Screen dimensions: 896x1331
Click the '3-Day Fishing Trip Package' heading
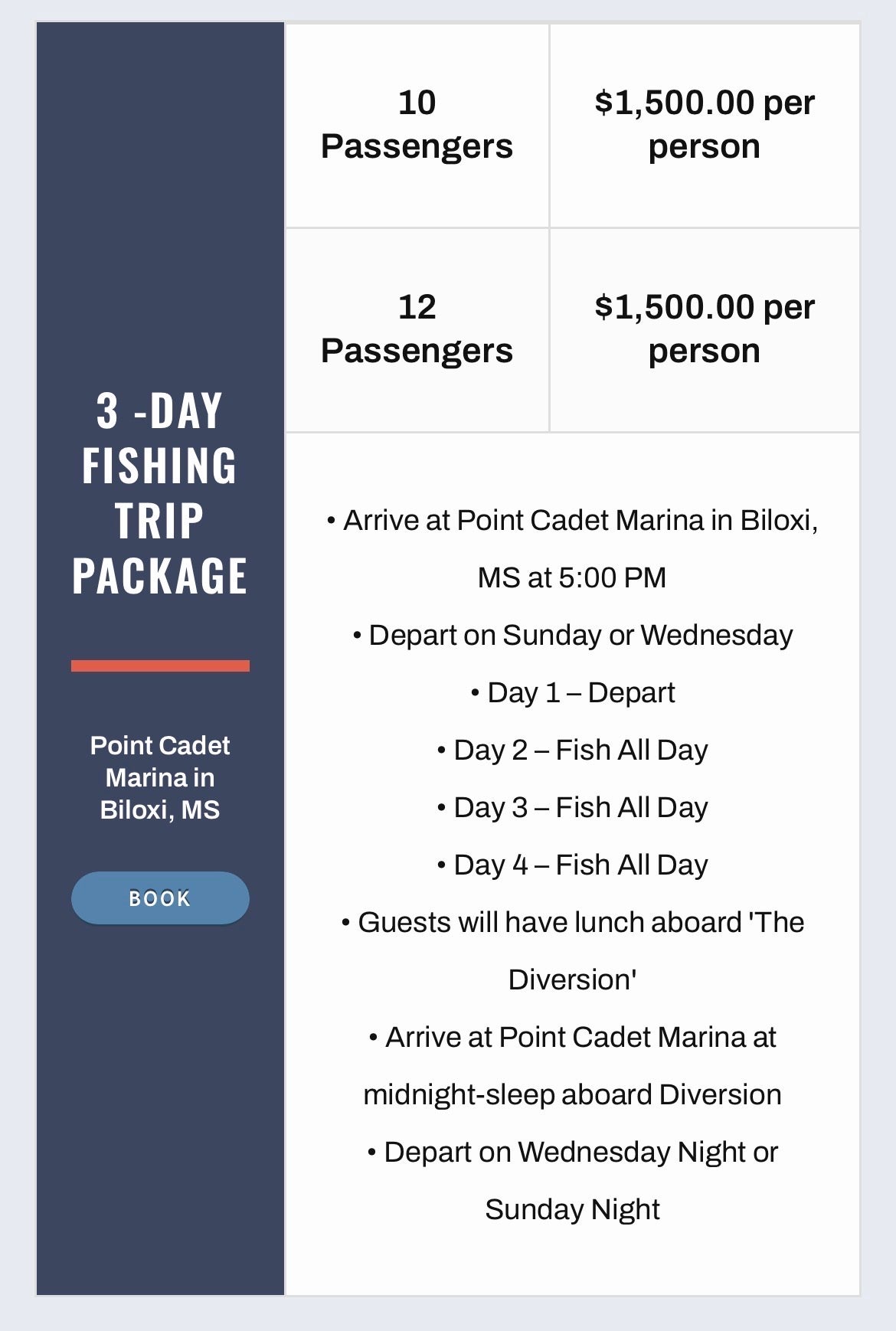(160, 493)
